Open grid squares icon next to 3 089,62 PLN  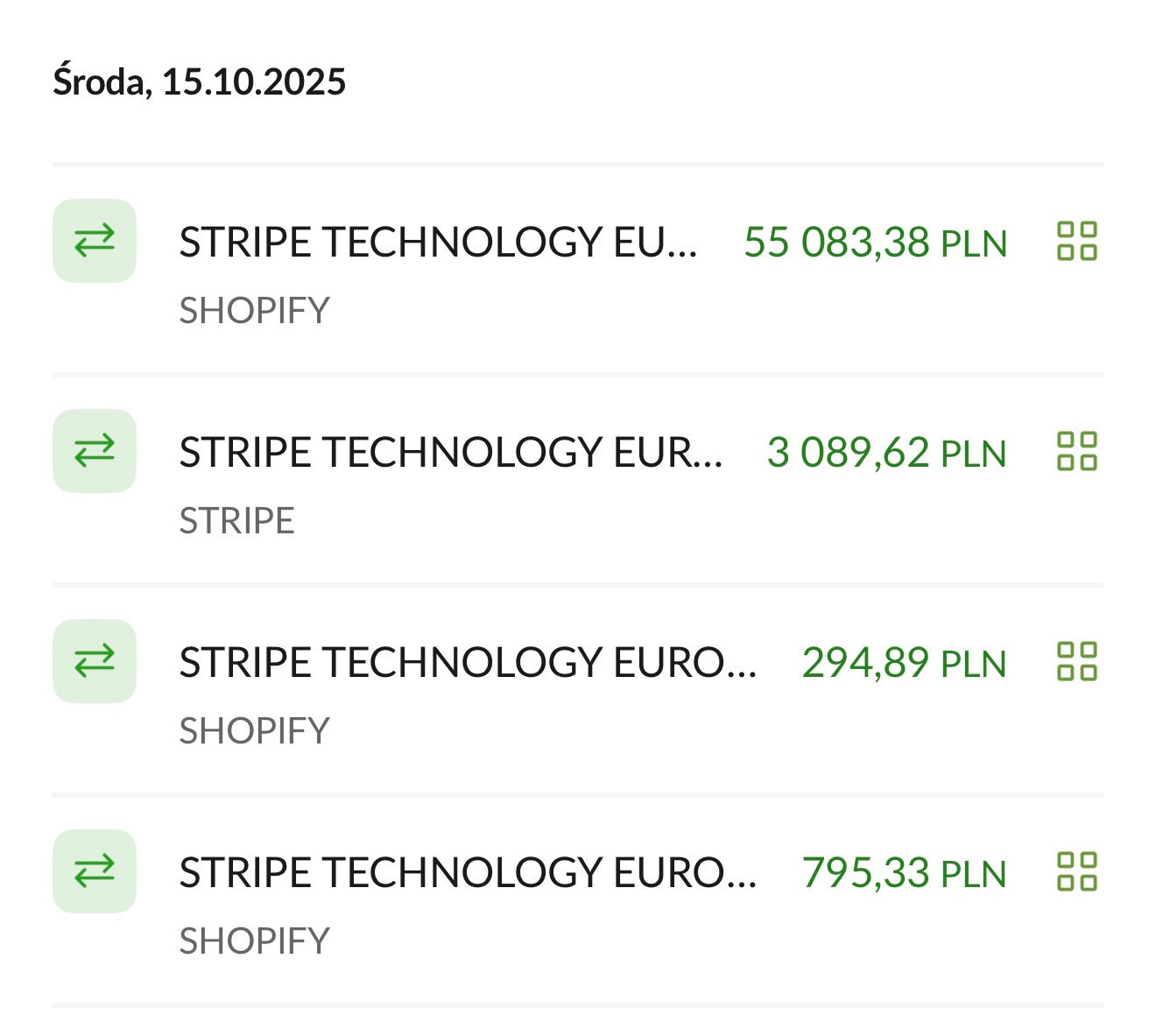tap(1076, 452)
